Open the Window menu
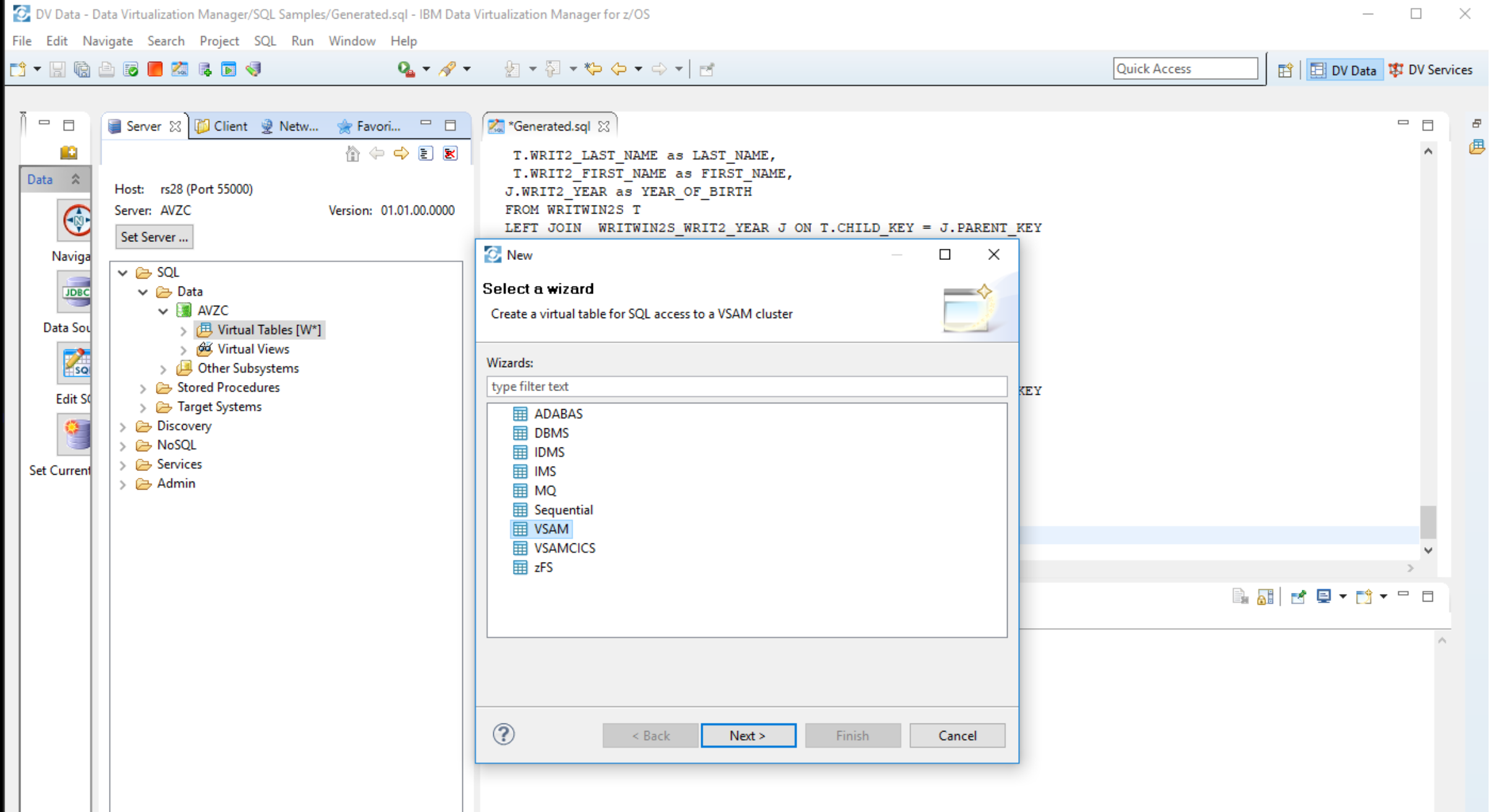The height and width of the screenshot is (812, 1509). (x=352, y=41)
